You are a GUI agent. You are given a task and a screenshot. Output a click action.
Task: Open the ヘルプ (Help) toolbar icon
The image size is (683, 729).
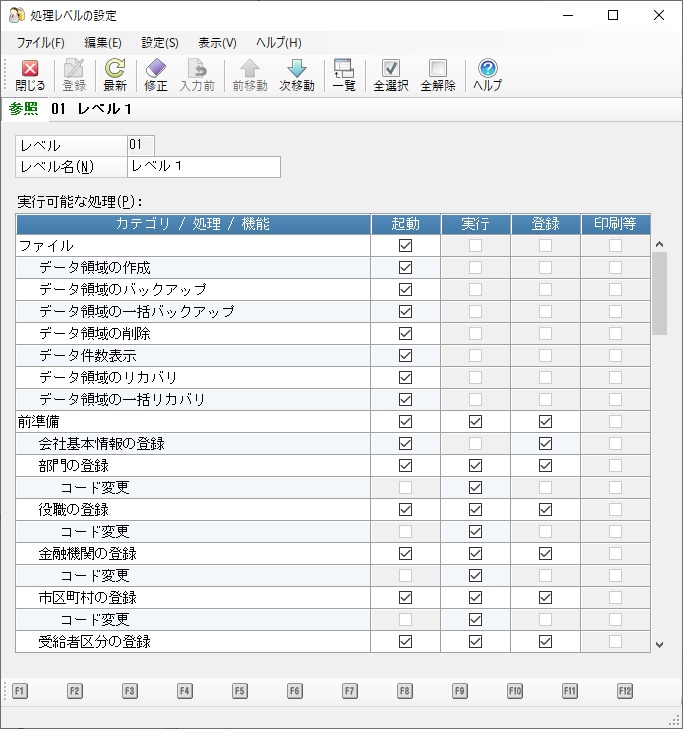[x=487, y=69]
